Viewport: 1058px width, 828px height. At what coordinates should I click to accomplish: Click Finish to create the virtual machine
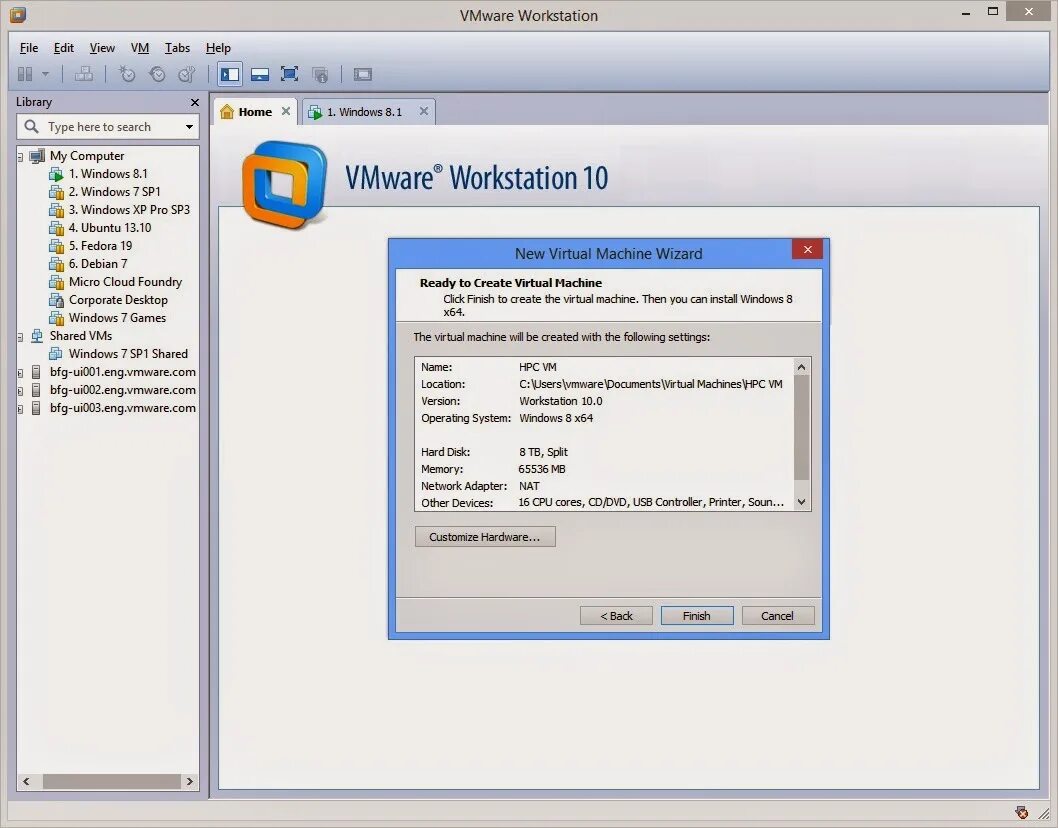coord(697,616)
